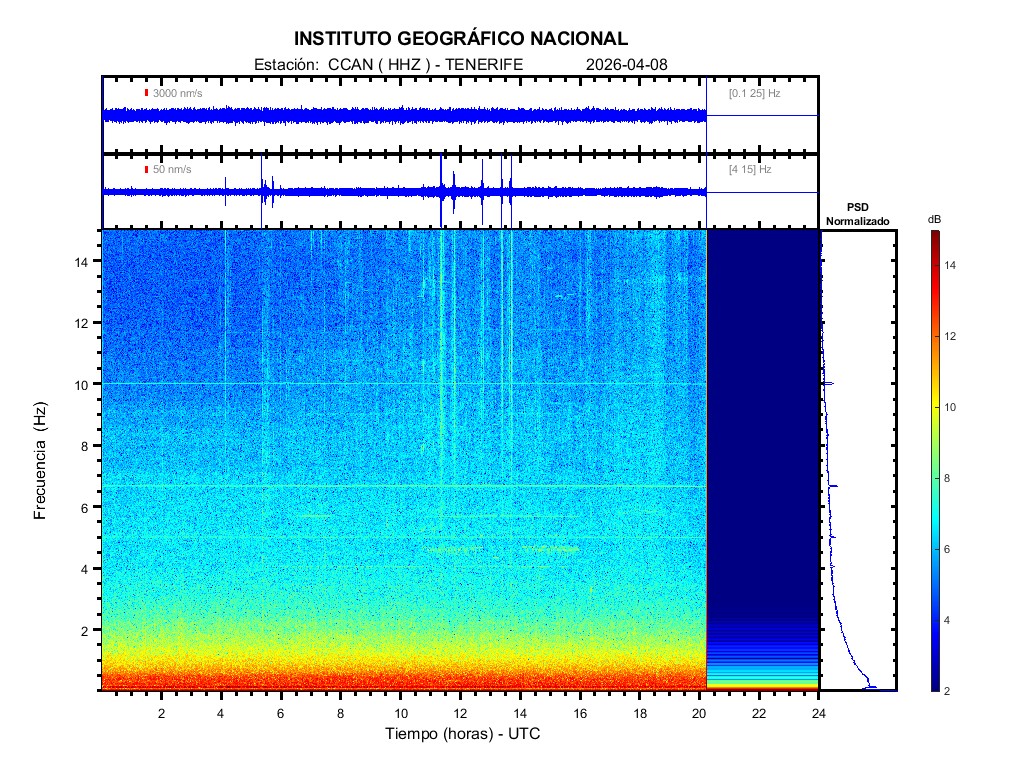Click the colorbar tick labeled 8
Image resolution: width=1024 pixels, height=768 pixels.
[x=953, y=479]
